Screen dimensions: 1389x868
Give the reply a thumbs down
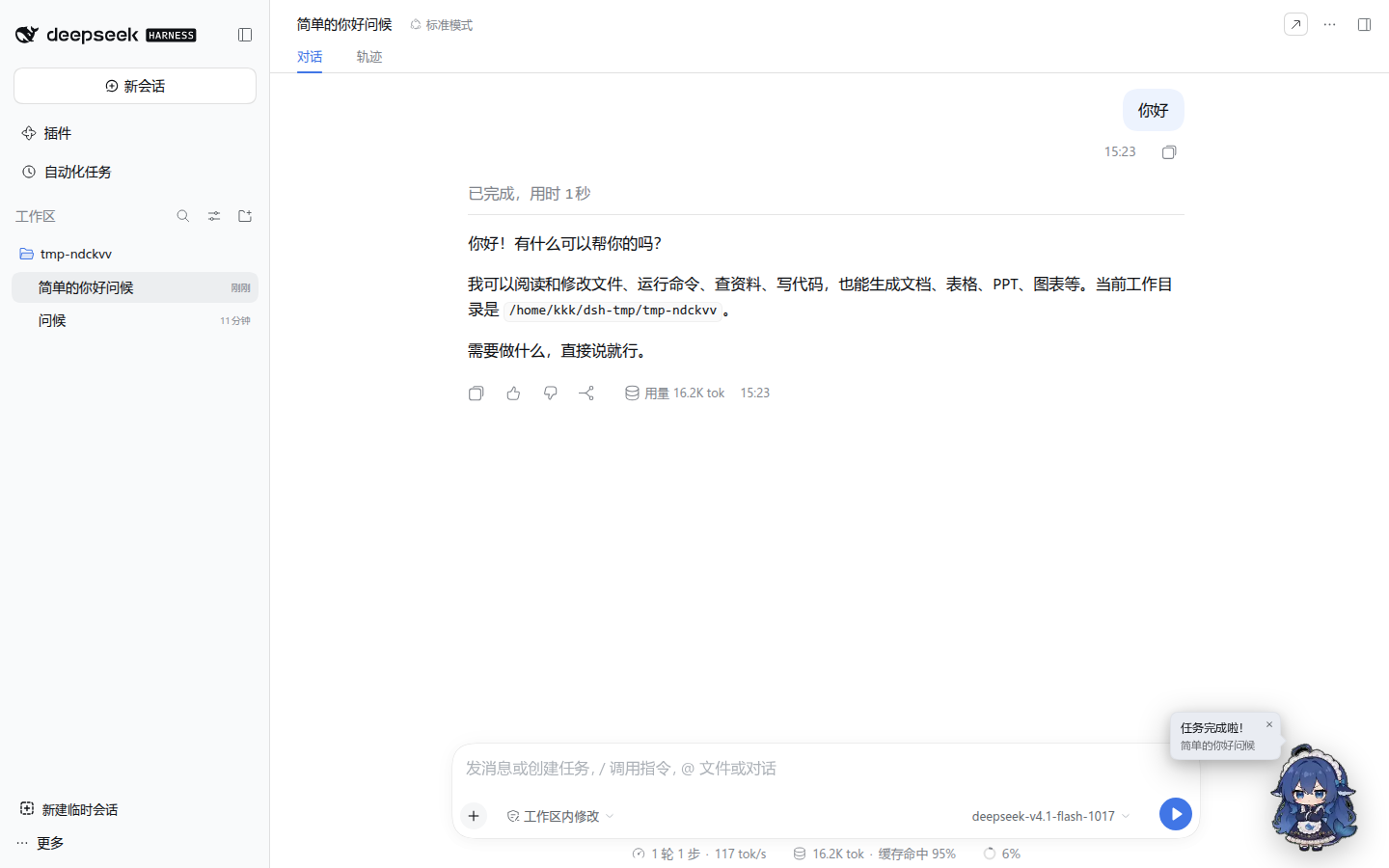pos(550,393)
